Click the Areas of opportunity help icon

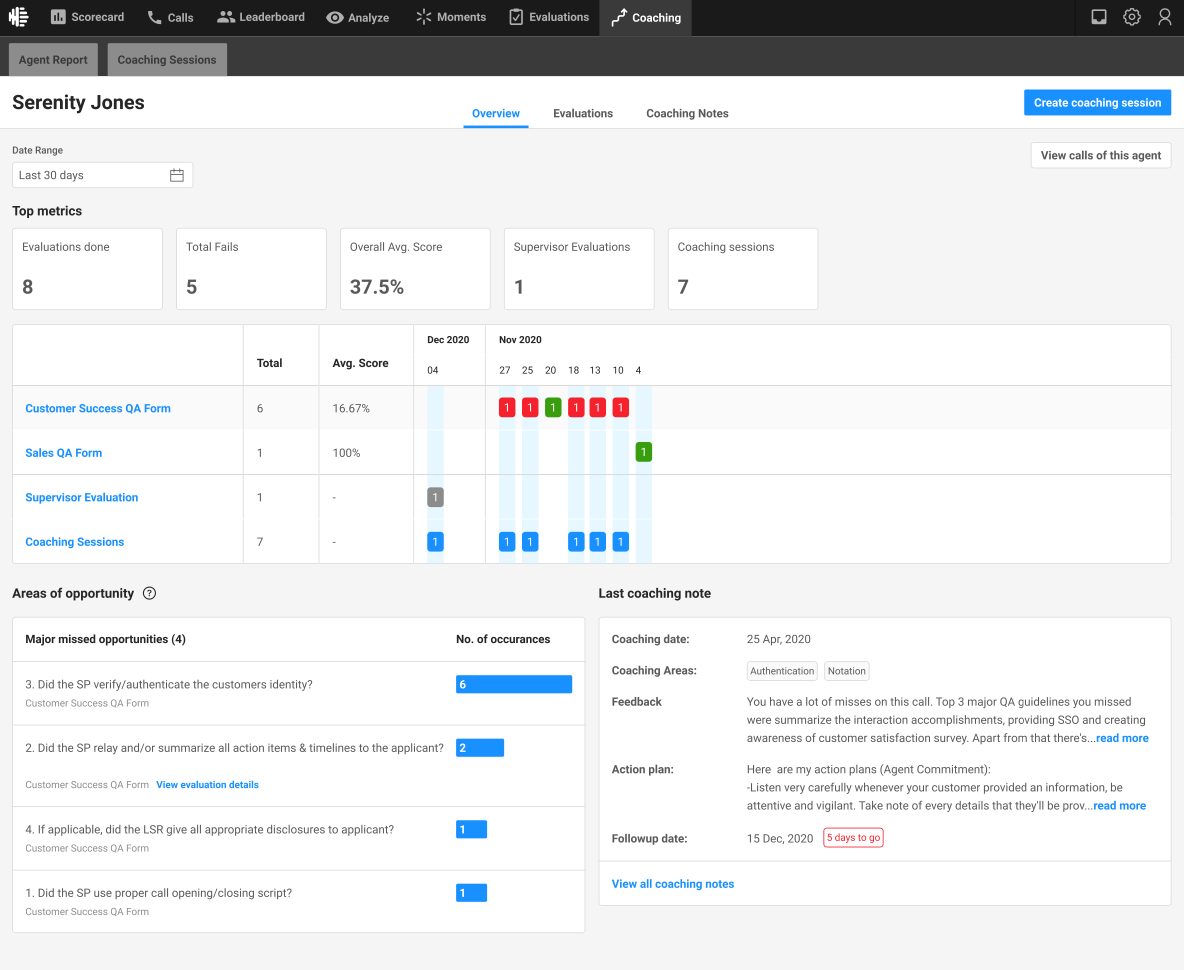150,593
